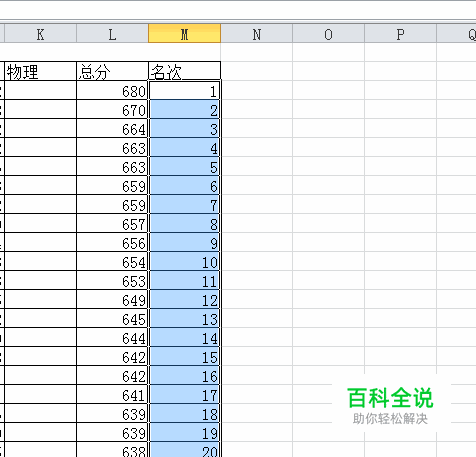Click rank cell 11 in 名次 column

184,280
